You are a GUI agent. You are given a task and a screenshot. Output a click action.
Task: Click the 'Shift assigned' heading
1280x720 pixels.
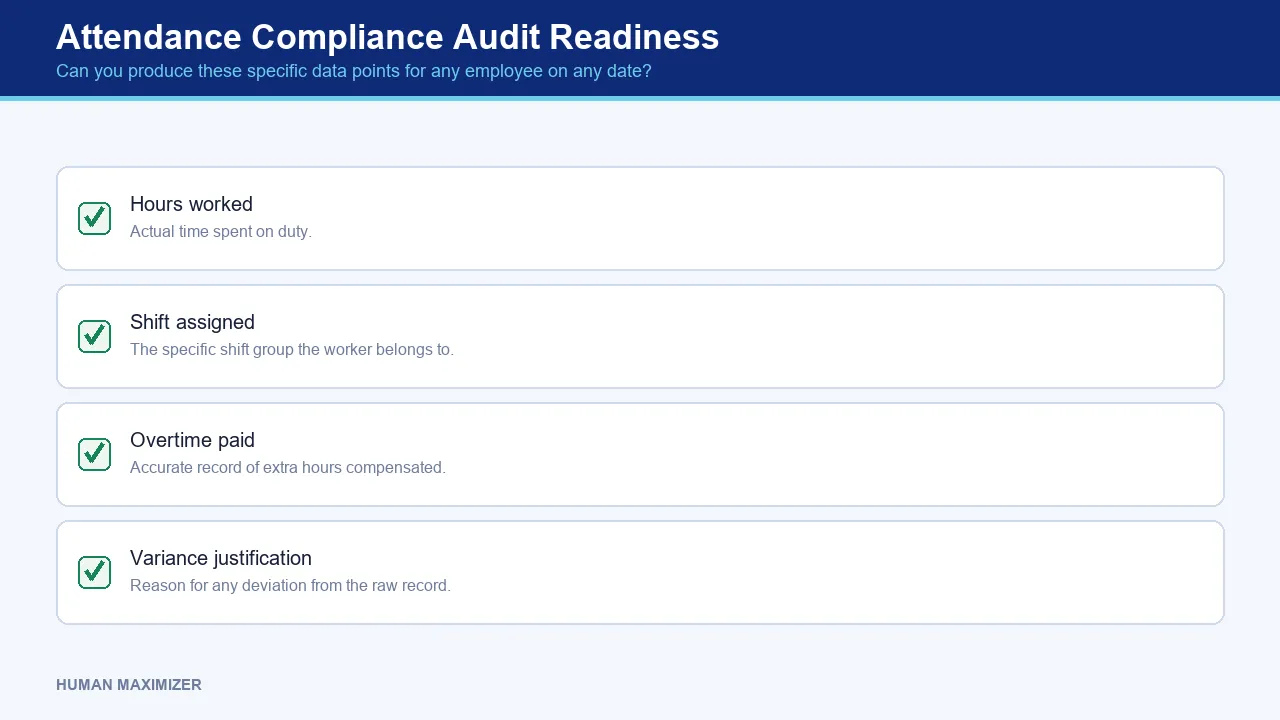pos(192,322)
